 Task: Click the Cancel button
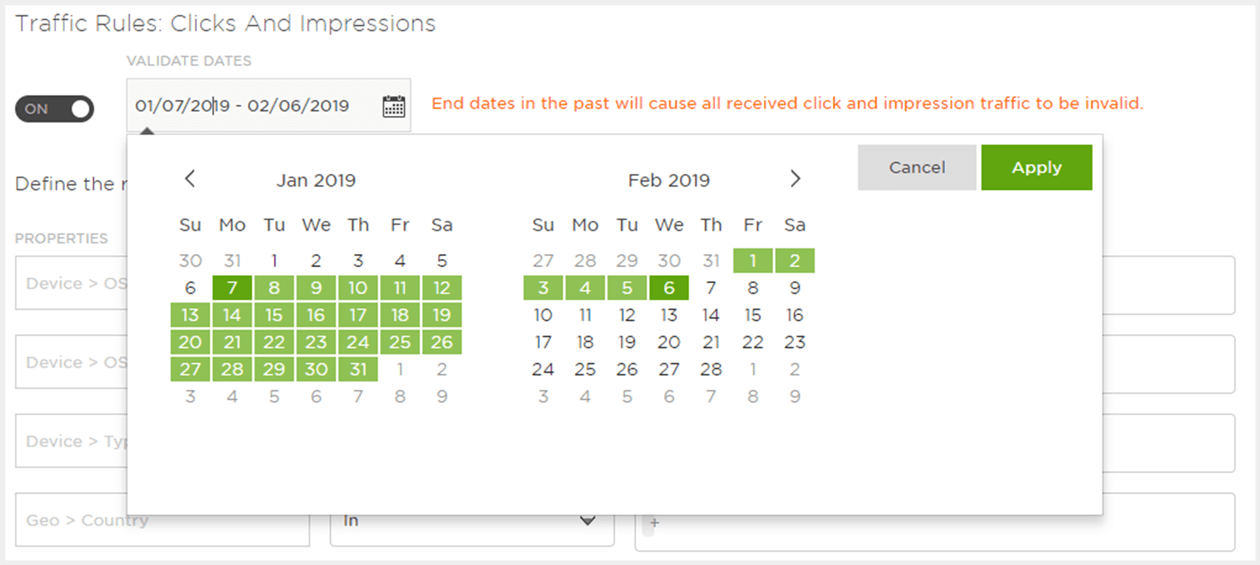pyautogui.click(x=917, y=167)
